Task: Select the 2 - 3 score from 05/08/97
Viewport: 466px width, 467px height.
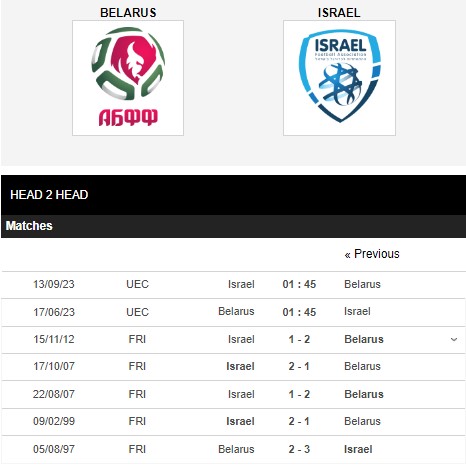Action: (x=299, y=449)
